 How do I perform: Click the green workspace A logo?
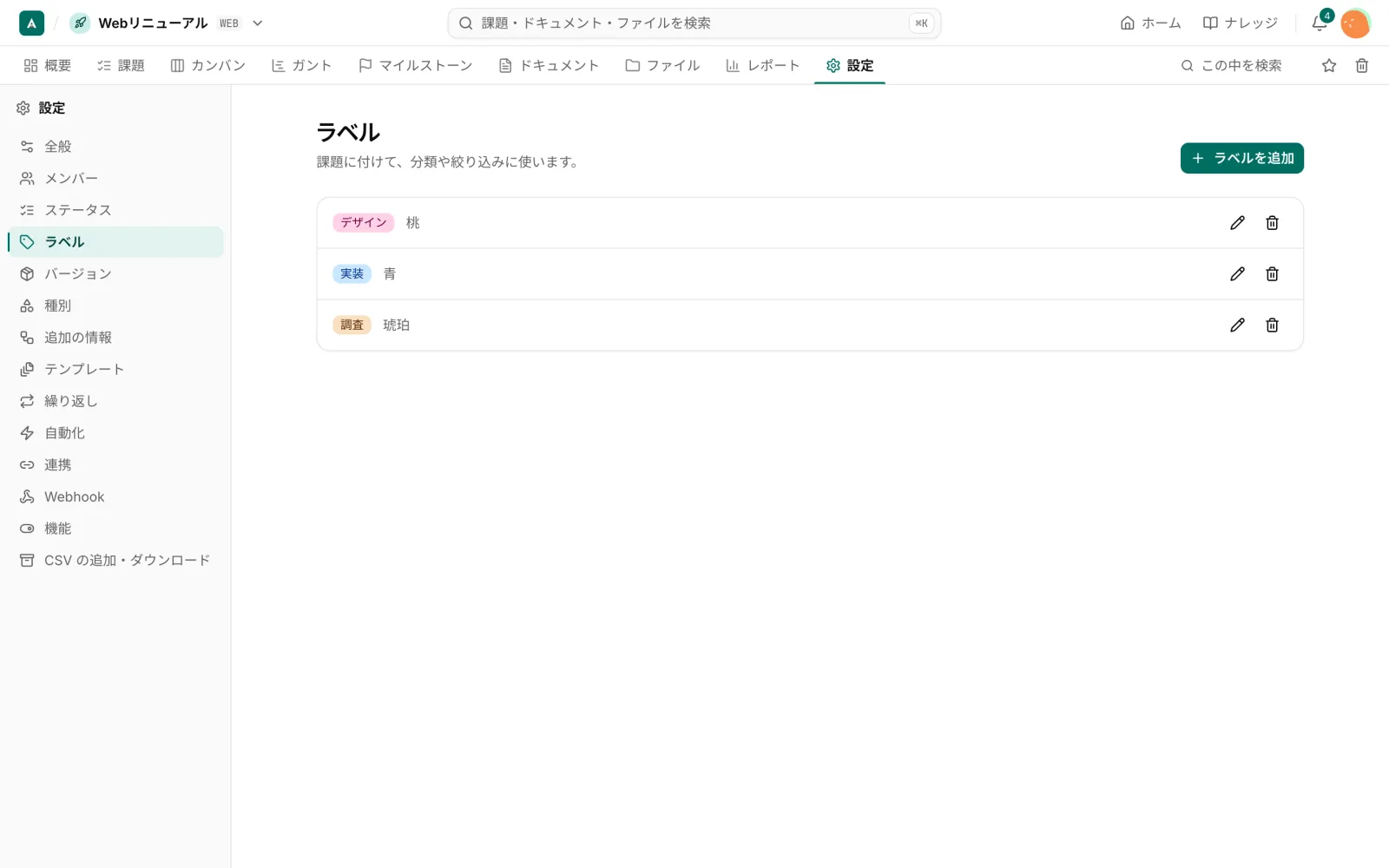click(31, 23)
